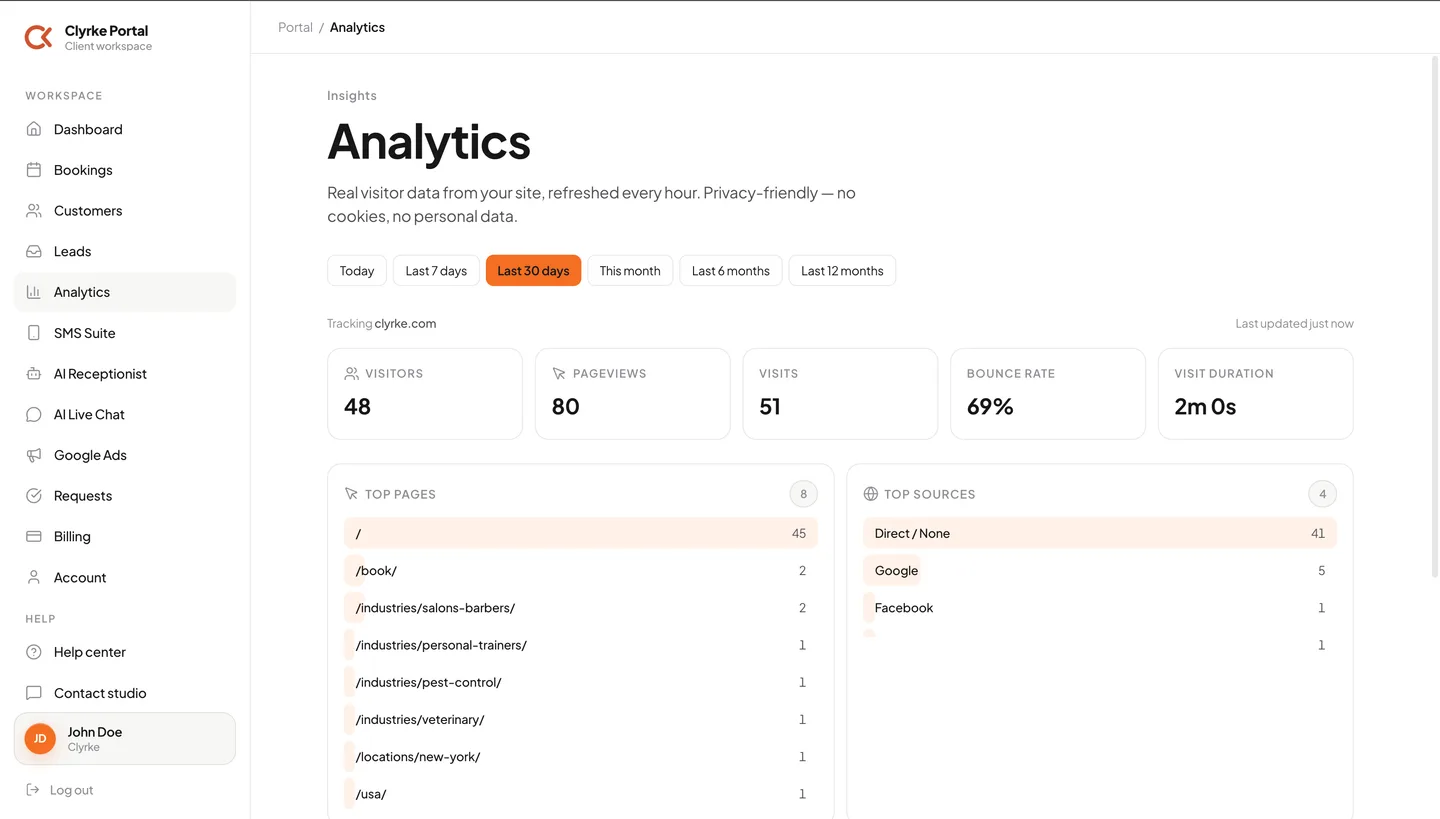Click the Billing credit card icon

click(x=34, y=536)
